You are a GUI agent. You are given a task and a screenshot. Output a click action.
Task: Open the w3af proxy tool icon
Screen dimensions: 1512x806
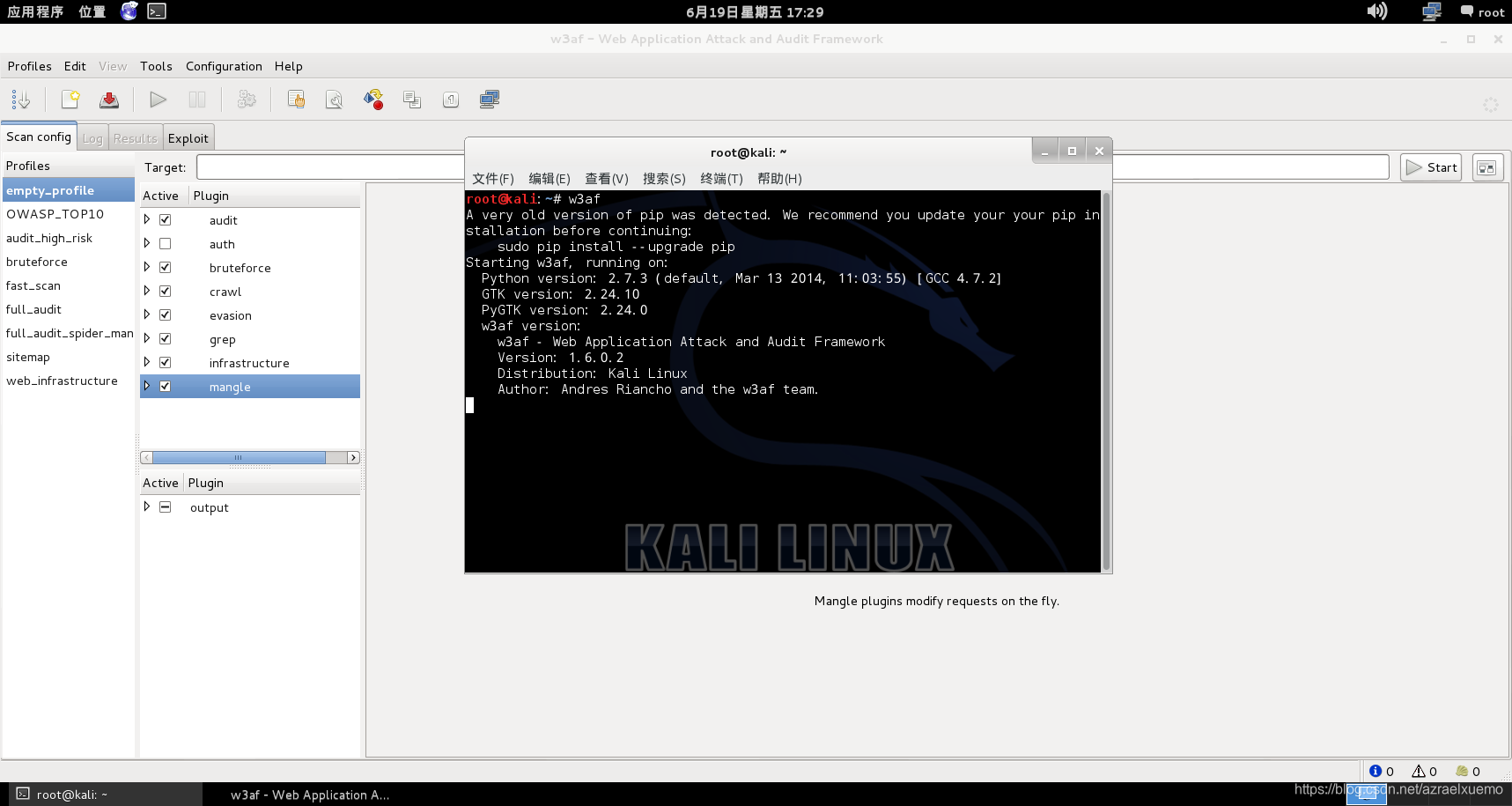click(490, 100)
